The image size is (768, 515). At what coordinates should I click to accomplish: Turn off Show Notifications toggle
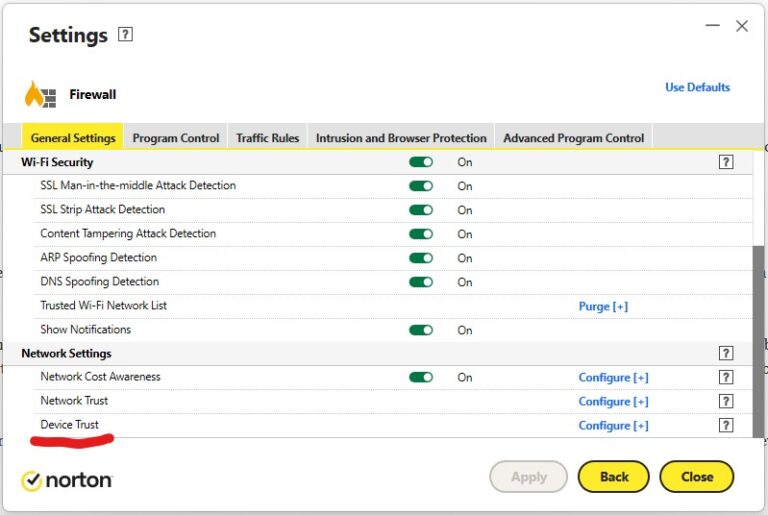[x=421, y=330]
